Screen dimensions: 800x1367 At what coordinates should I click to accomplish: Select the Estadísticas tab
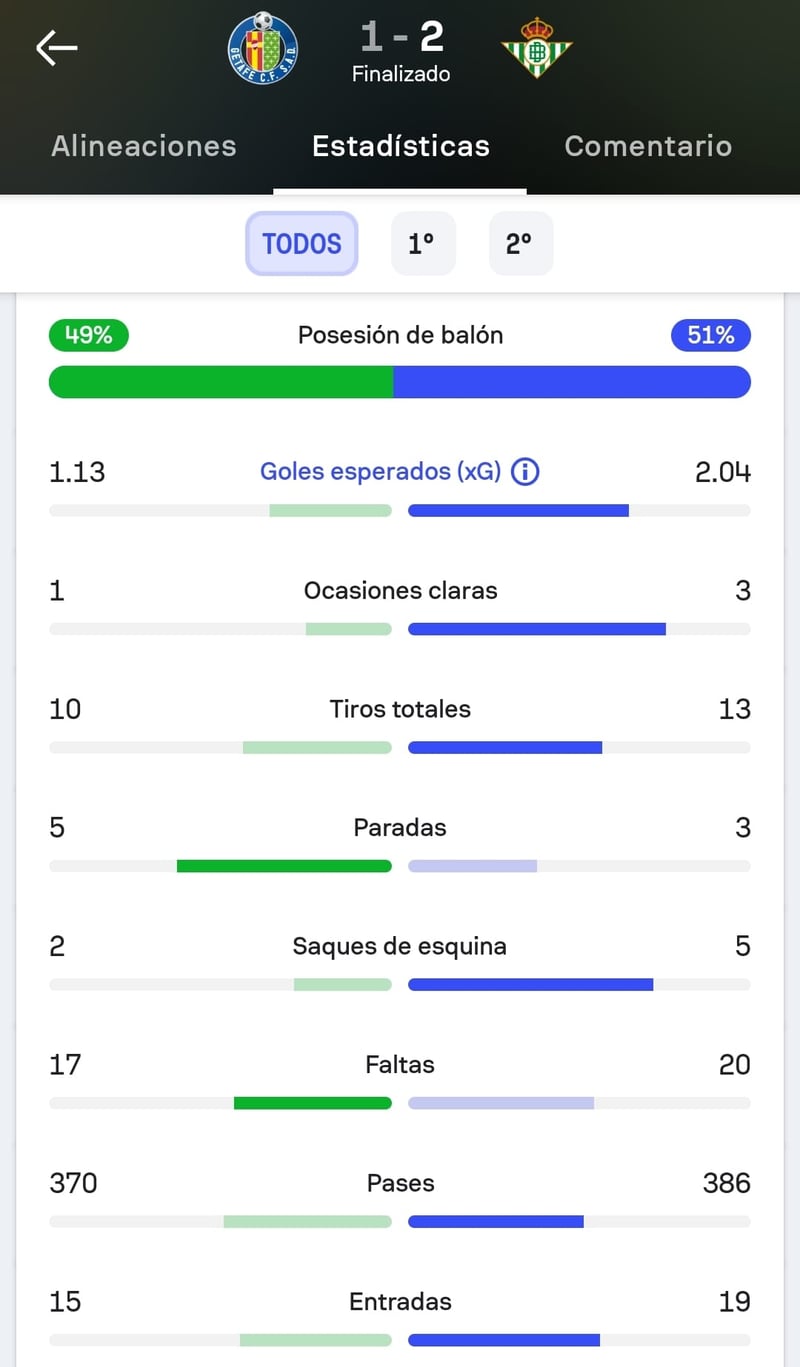point(400,146)
